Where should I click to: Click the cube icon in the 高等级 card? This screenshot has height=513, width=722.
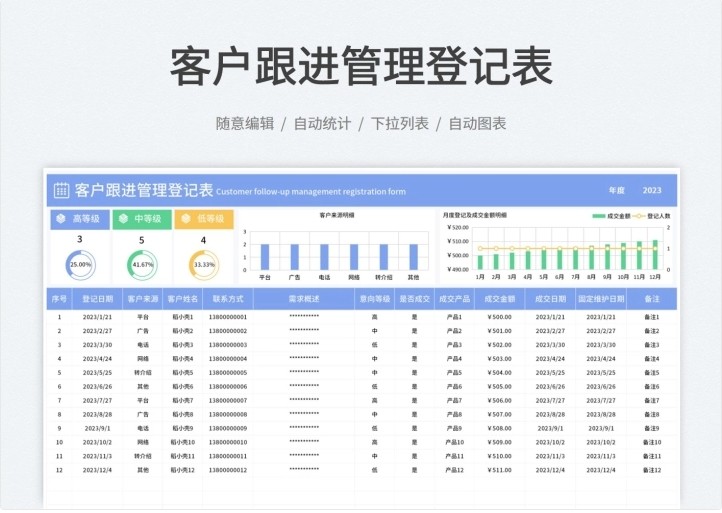tap(61, 219)
